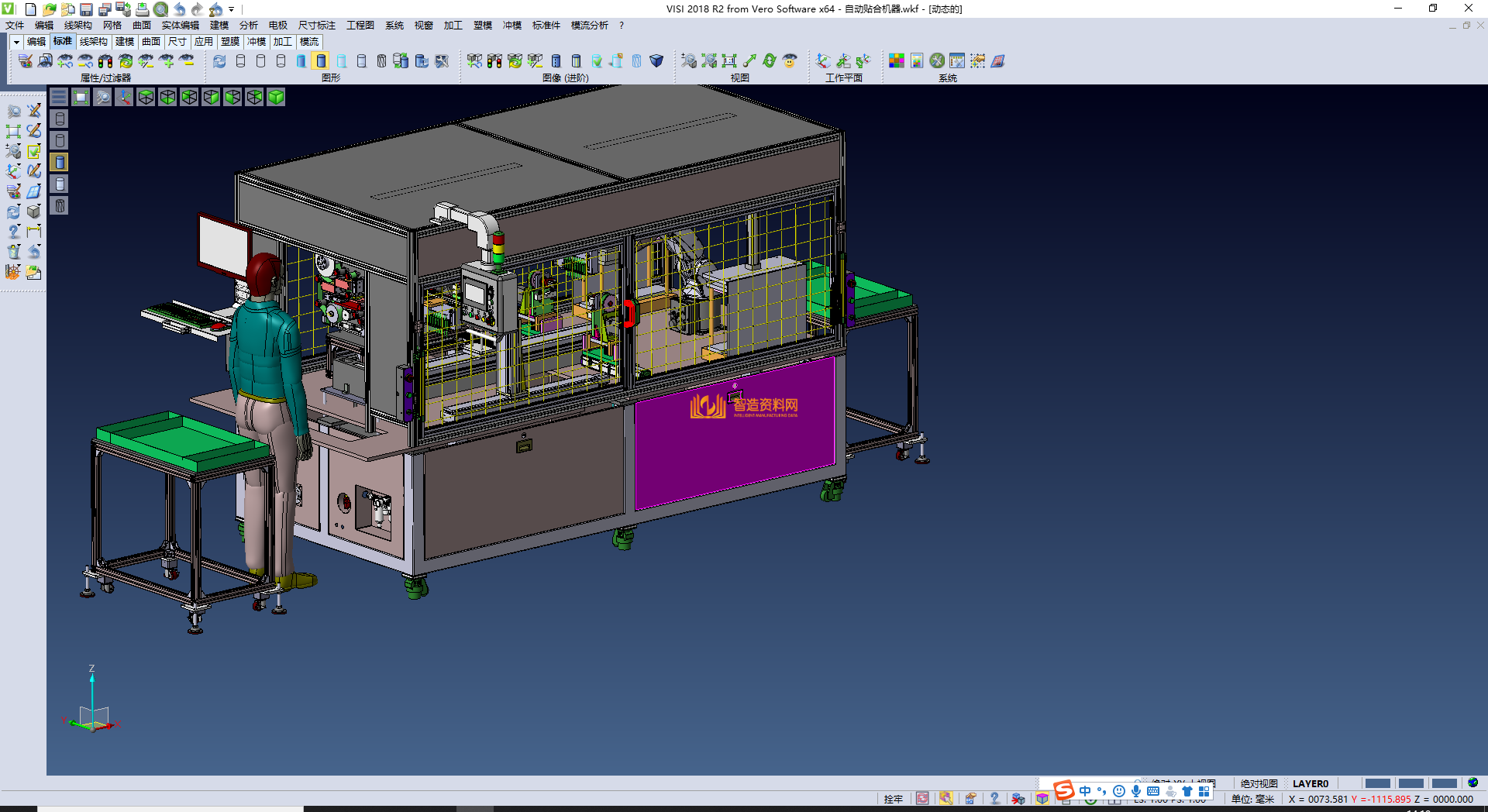The width and height of the screenshot is (1488, 812).
Task: Open the toolbar tab list dropdown
Action: pyautogui.click(x=16, y=42)
